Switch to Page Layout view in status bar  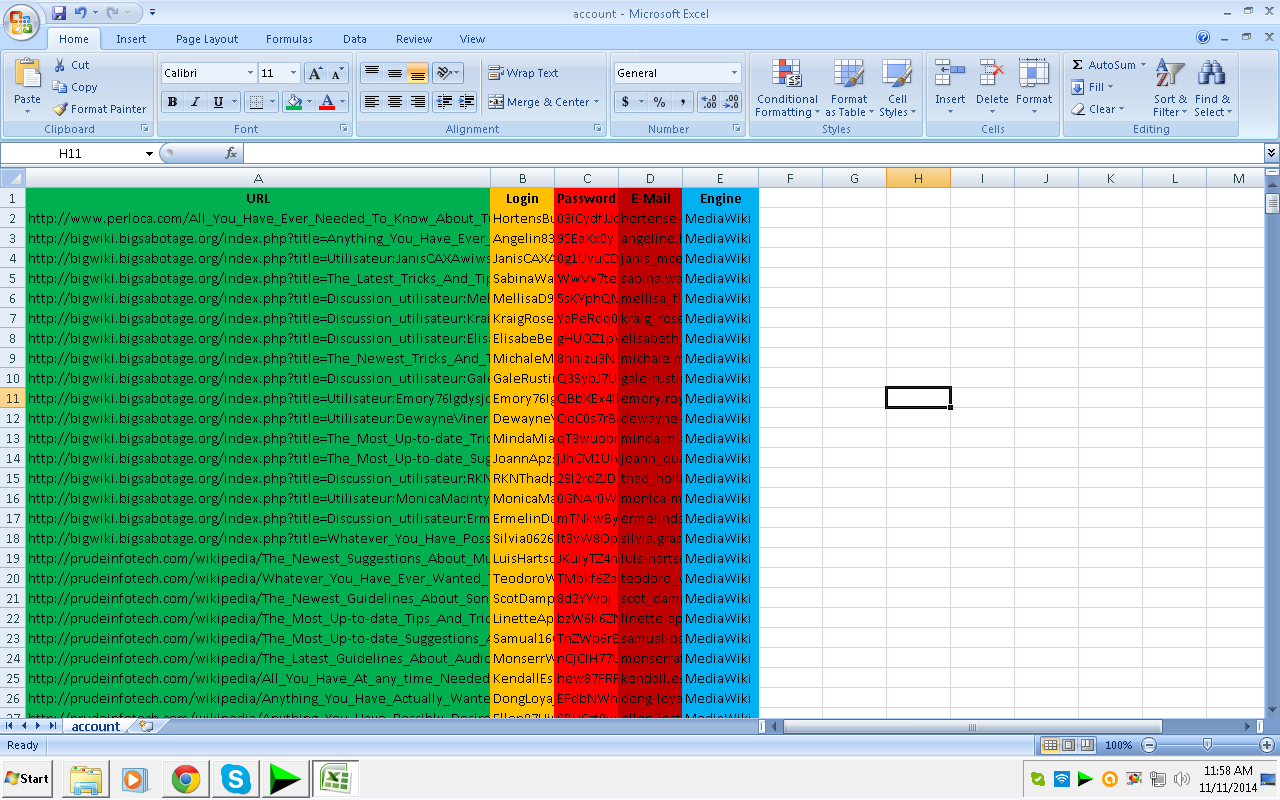(1068, 745)
